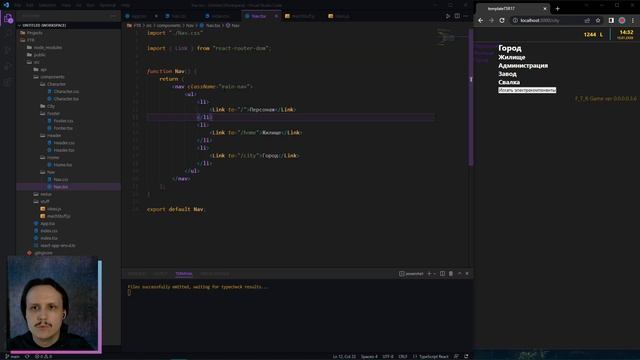Viewport: 640px width, 360px height.
Task: Open the browser side panel icon
Action: 611,20
